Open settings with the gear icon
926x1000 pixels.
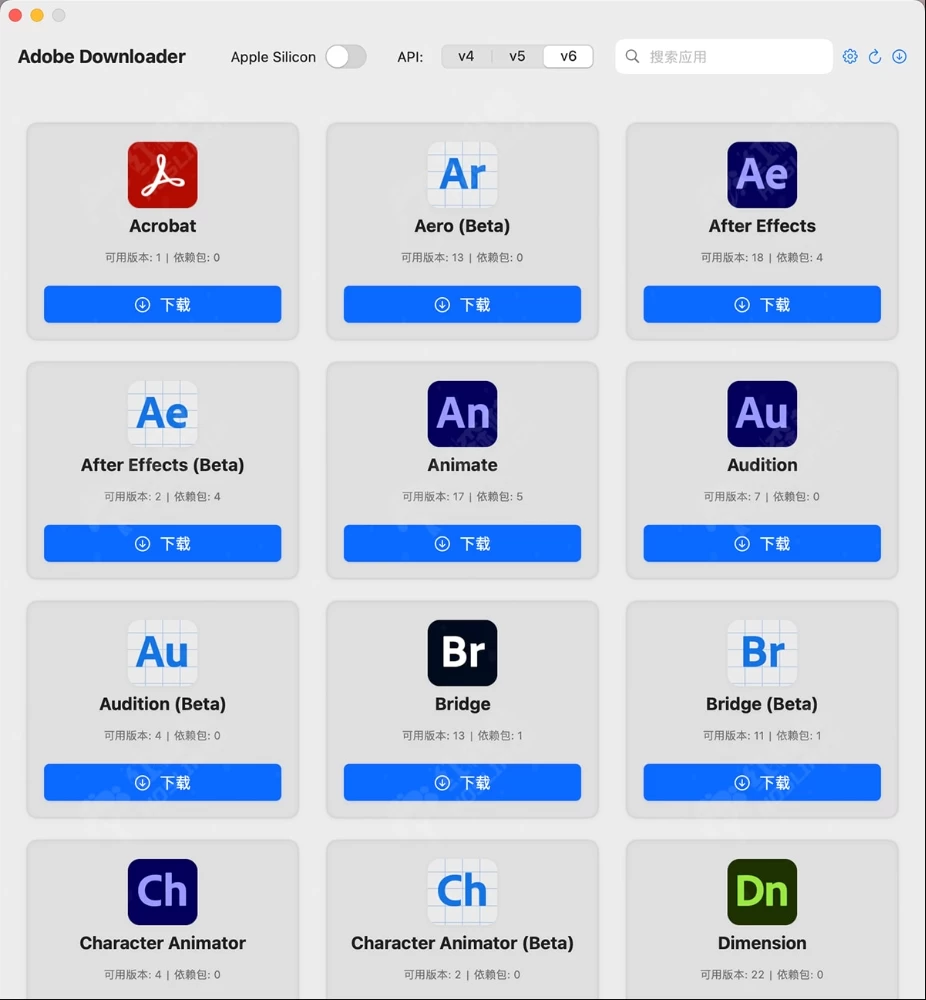850,57
